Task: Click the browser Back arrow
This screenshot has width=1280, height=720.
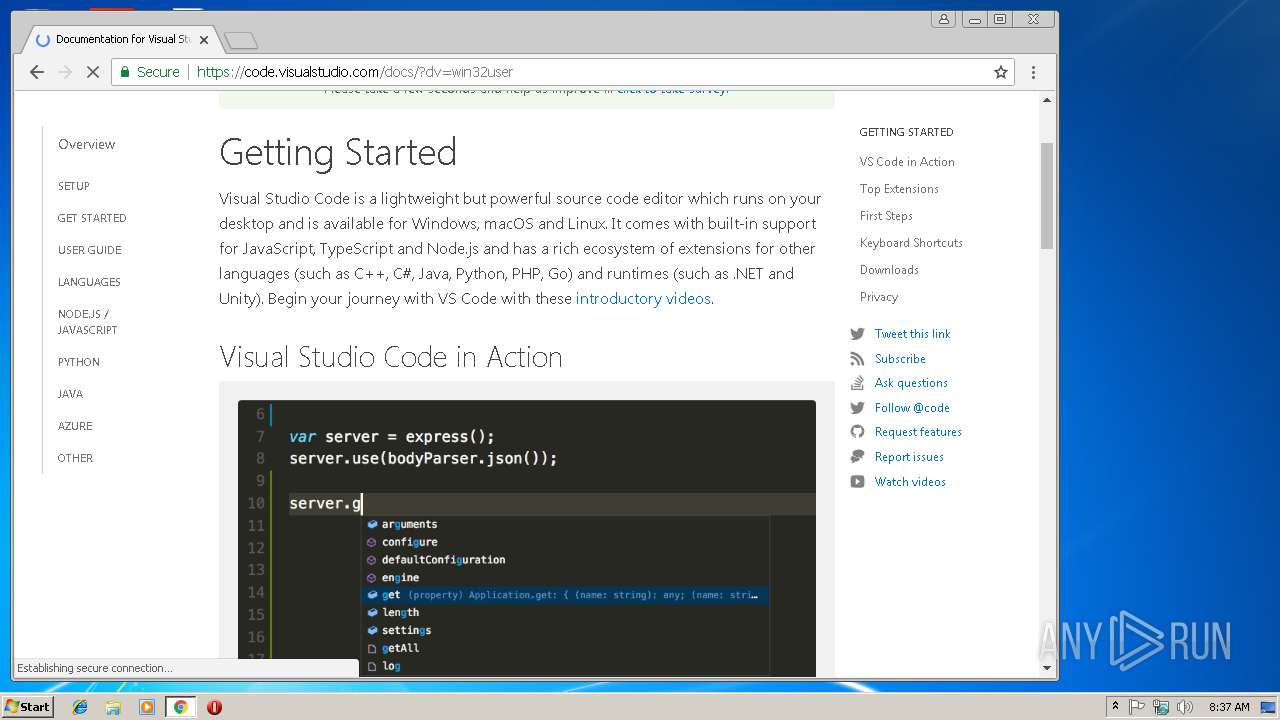Action: 37,72
